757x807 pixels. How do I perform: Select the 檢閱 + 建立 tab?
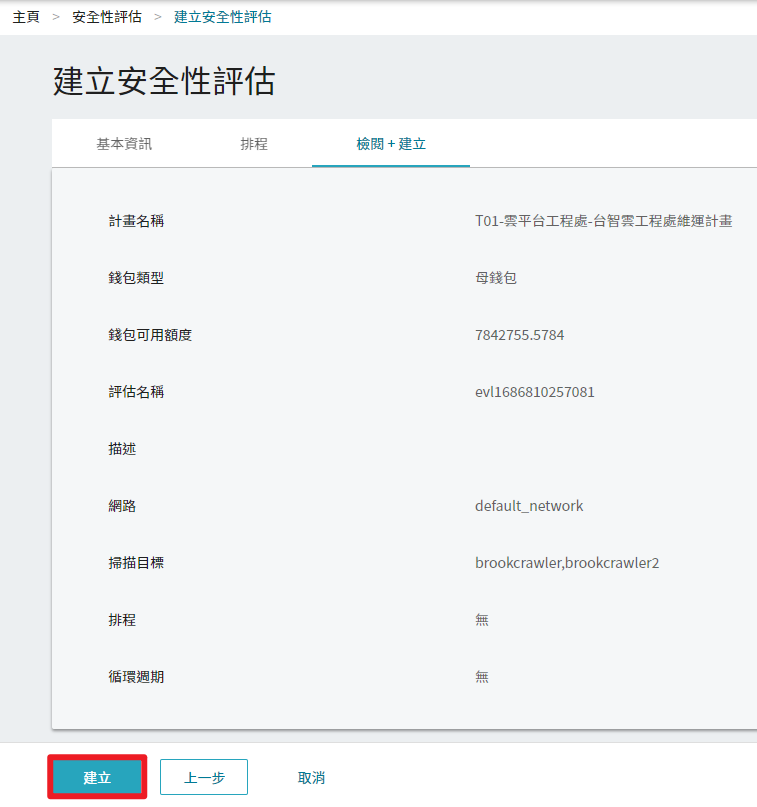(391, 144)
